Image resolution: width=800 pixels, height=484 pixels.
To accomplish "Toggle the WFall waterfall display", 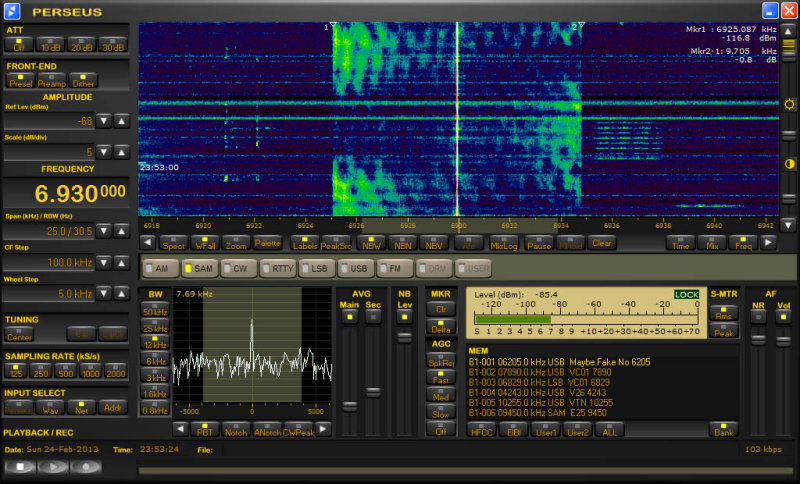I will coord(205,243).
